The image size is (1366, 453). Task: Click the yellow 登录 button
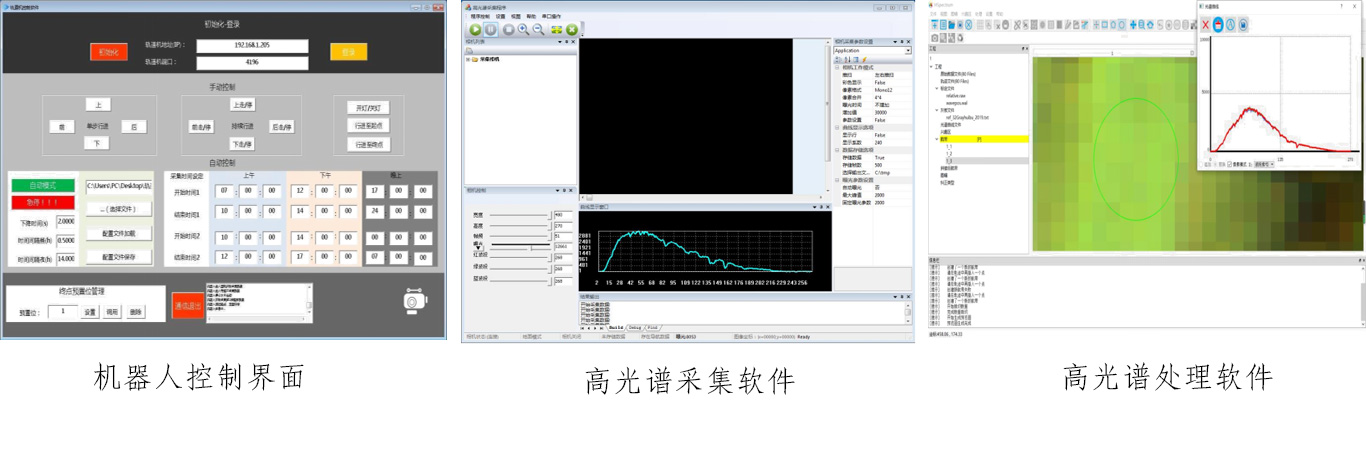(x=348, y=52)
